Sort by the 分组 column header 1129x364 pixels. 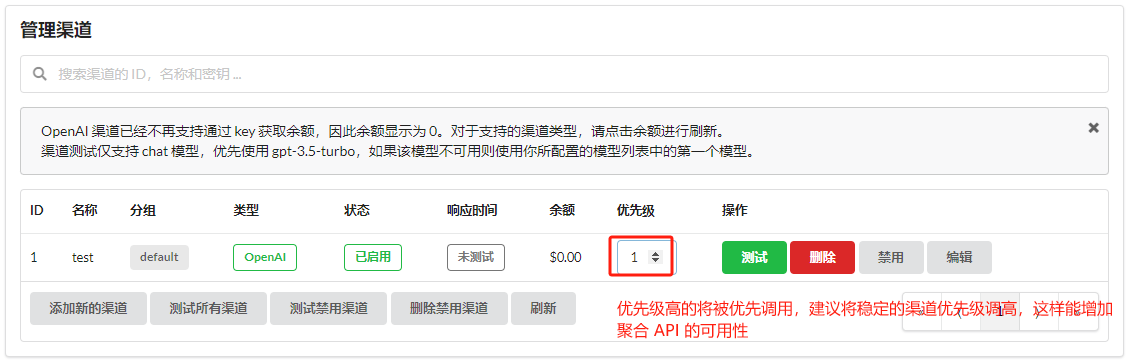[143, 211]
